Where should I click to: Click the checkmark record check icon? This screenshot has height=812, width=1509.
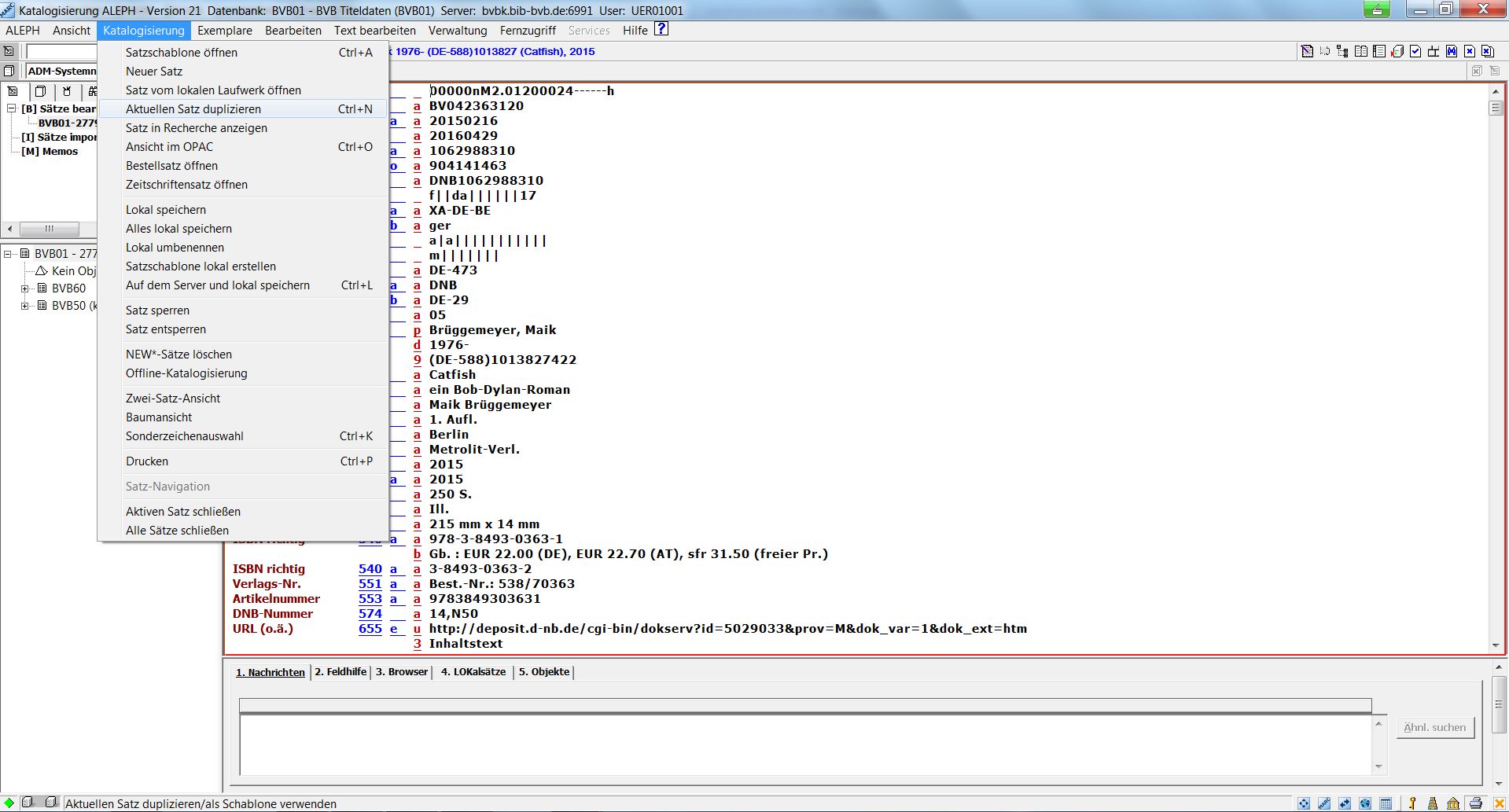1415,52
